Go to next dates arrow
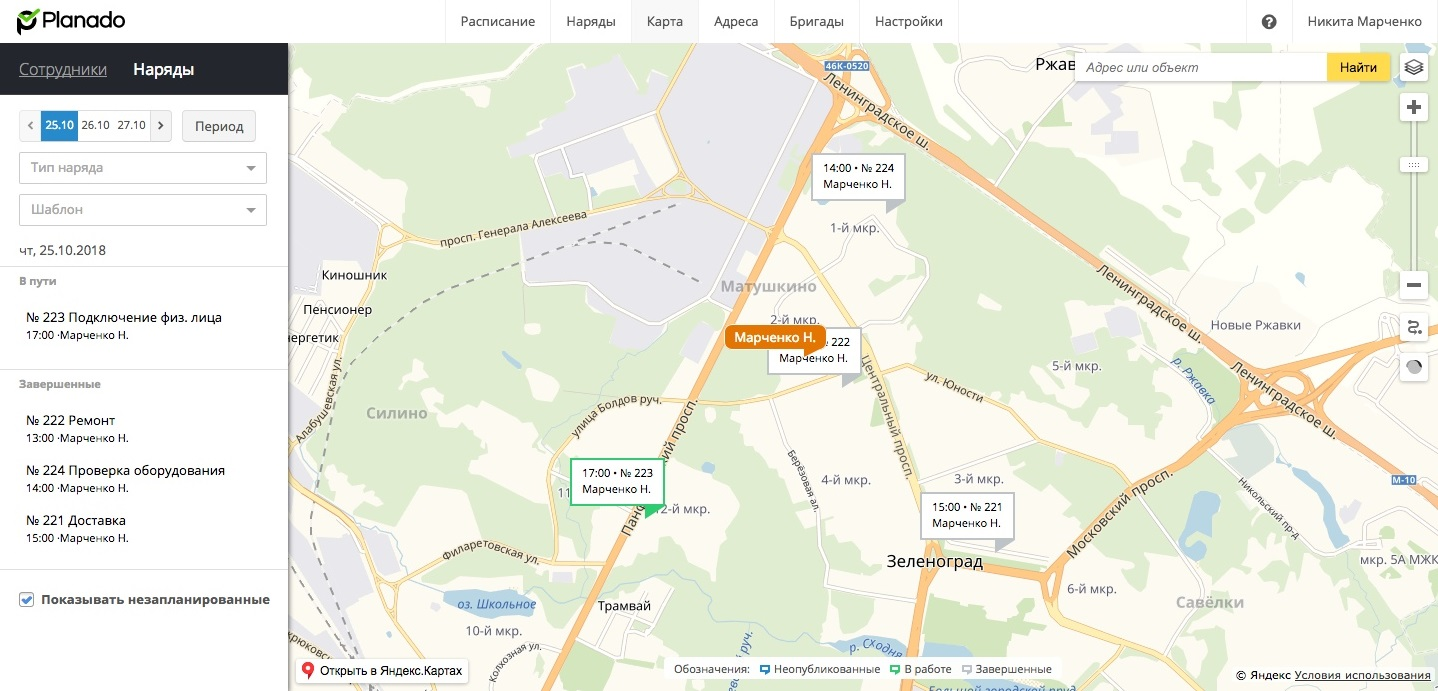Screen dimensions: 1438x691 click(x=161, y=126)
